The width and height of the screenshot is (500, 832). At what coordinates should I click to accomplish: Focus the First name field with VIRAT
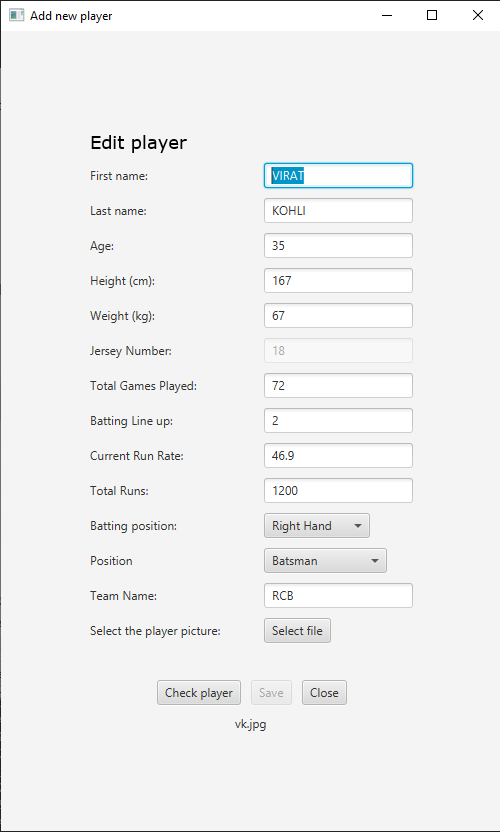point(339,176)
